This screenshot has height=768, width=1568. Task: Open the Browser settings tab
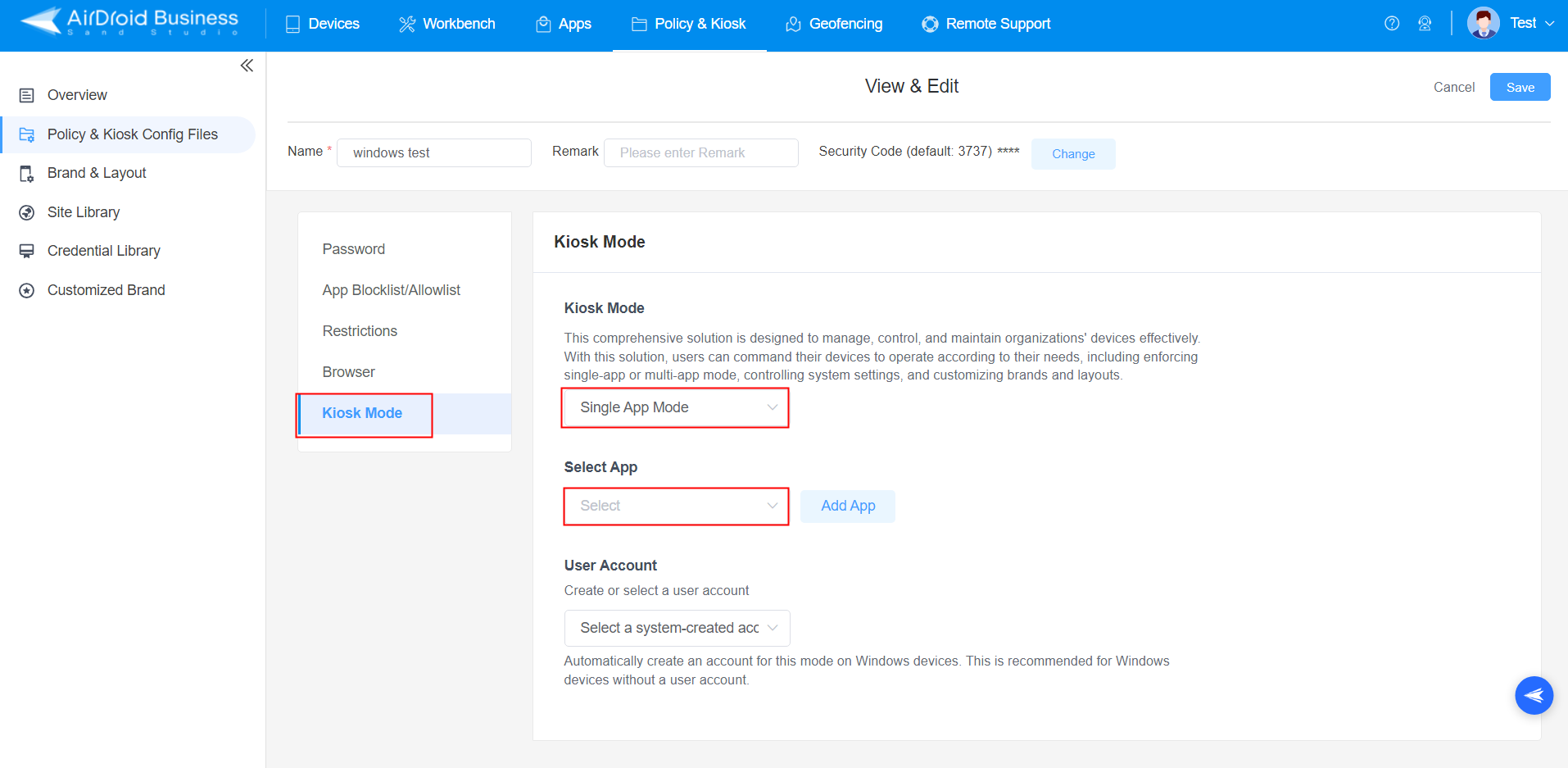(348, 371)
